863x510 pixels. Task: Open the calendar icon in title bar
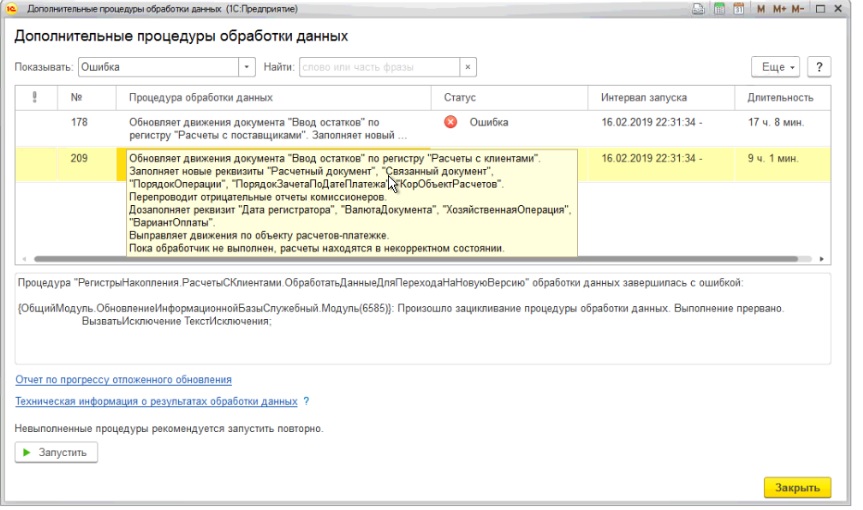738,8
